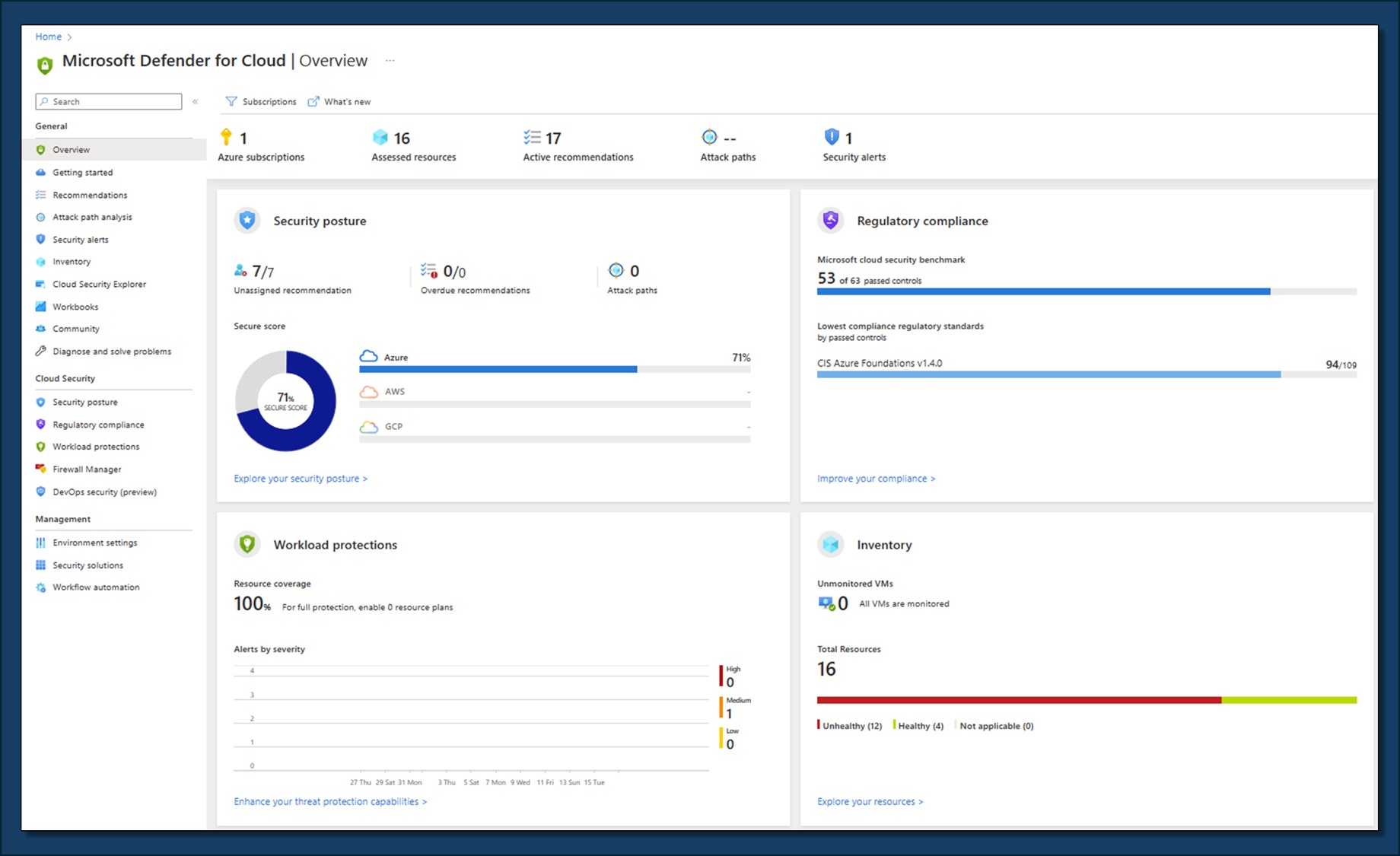Screen dimensions: 1400x856
Task: Click the Microsoft cloud security benchmark progress bar
Action: click(1087, 291)
